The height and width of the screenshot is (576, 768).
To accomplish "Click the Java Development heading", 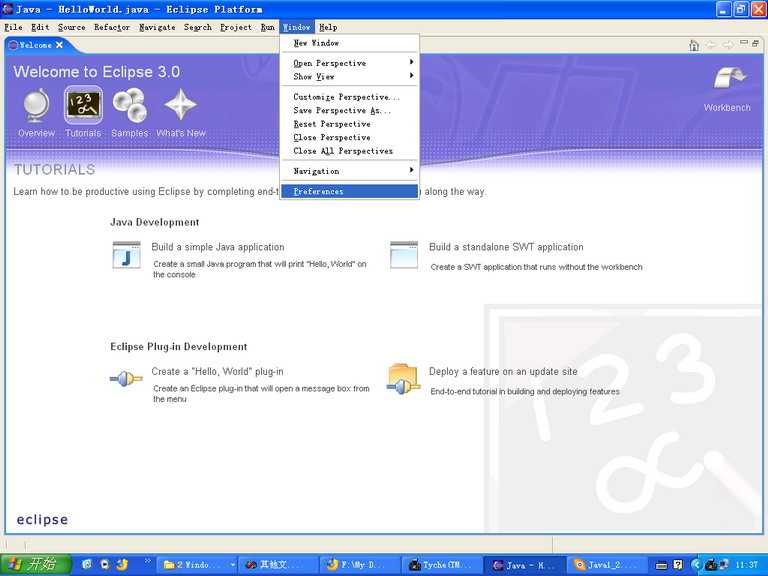I will point(155,222).
